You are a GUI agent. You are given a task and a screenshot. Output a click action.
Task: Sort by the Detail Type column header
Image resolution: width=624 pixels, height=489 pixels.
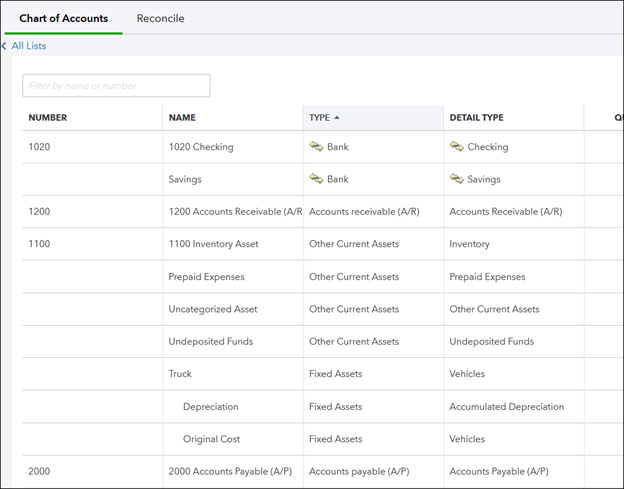pyautogui.click(x=476, y=118)
